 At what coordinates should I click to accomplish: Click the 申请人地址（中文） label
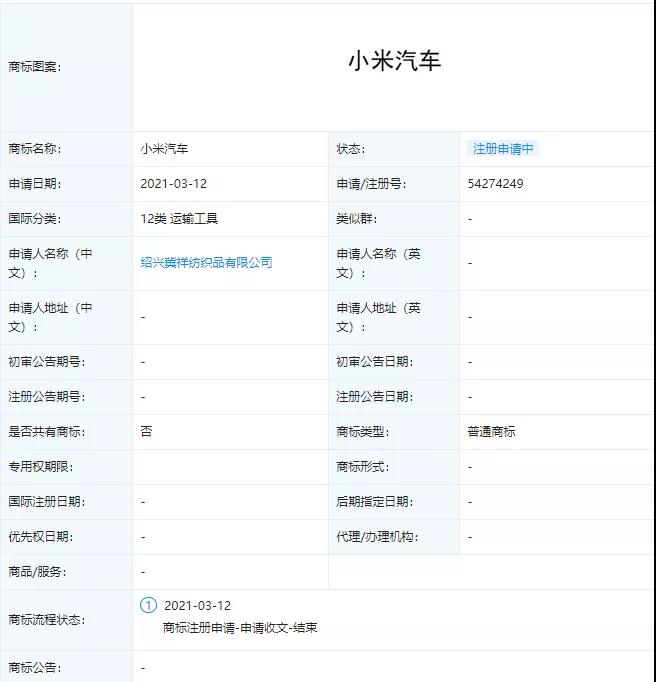pyautogui.click(x=50, y=317)
